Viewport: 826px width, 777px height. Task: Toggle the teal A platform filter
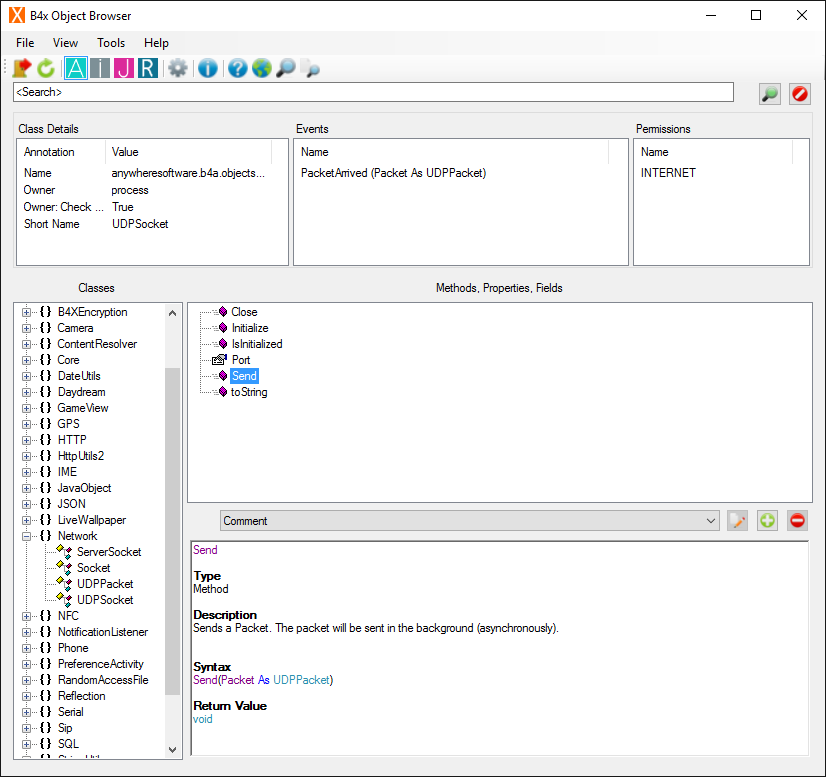pyautogui.click(x=76, y=68)
